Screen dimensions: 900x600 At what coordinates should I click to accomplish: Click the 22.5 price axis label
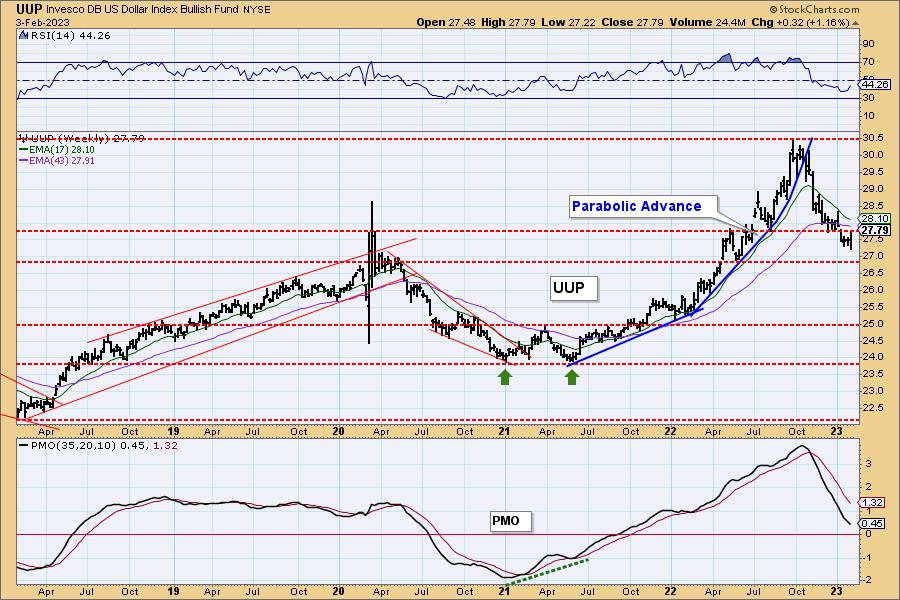coord(871,408)
